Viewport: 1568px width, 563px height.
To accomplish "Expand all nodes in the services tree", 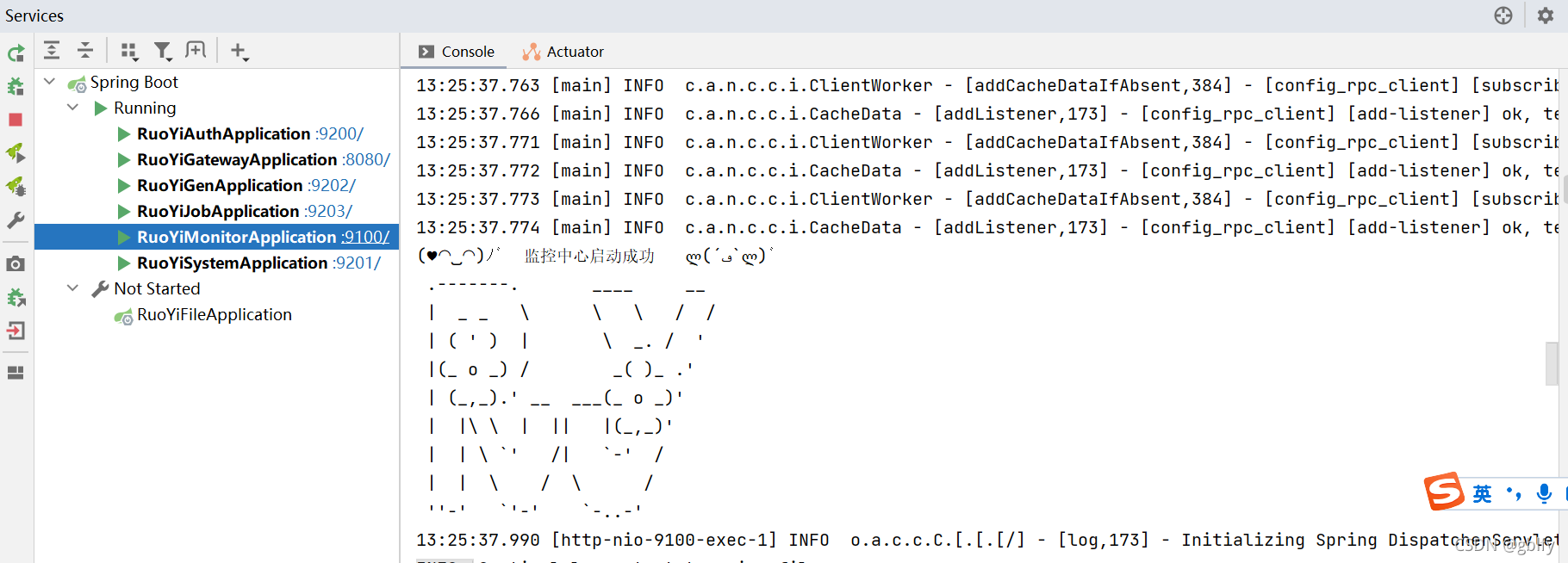I will 52,51.
